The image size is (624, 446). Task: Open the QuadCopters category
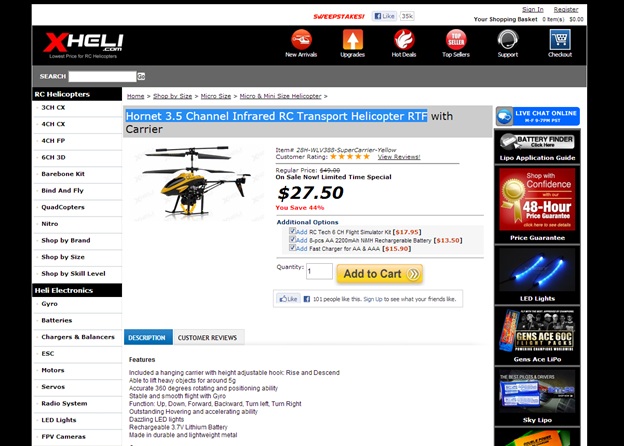click(63, 207)
